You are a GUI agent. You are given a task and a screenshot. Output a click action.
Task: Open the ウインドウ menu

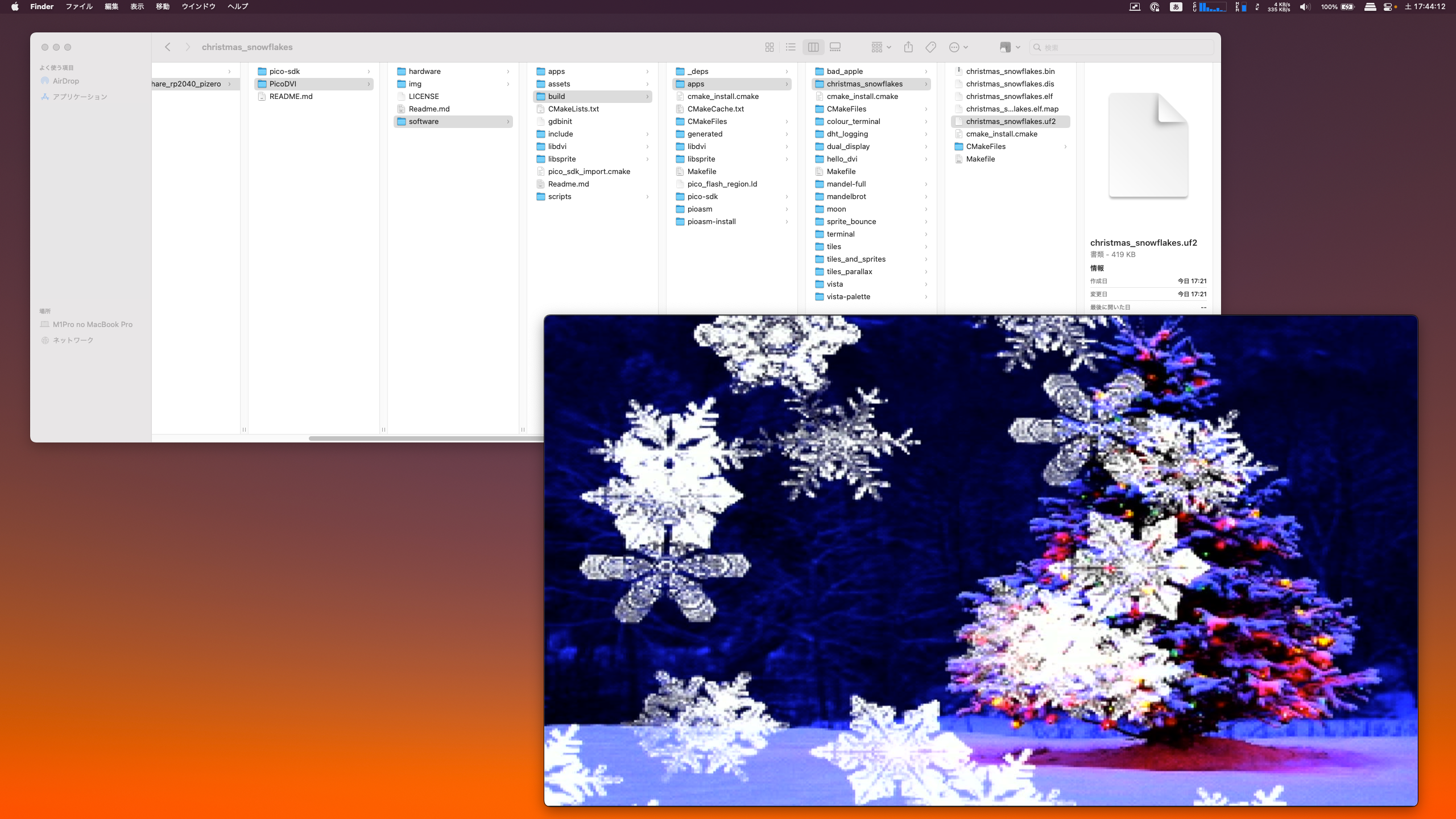[198, 7]
